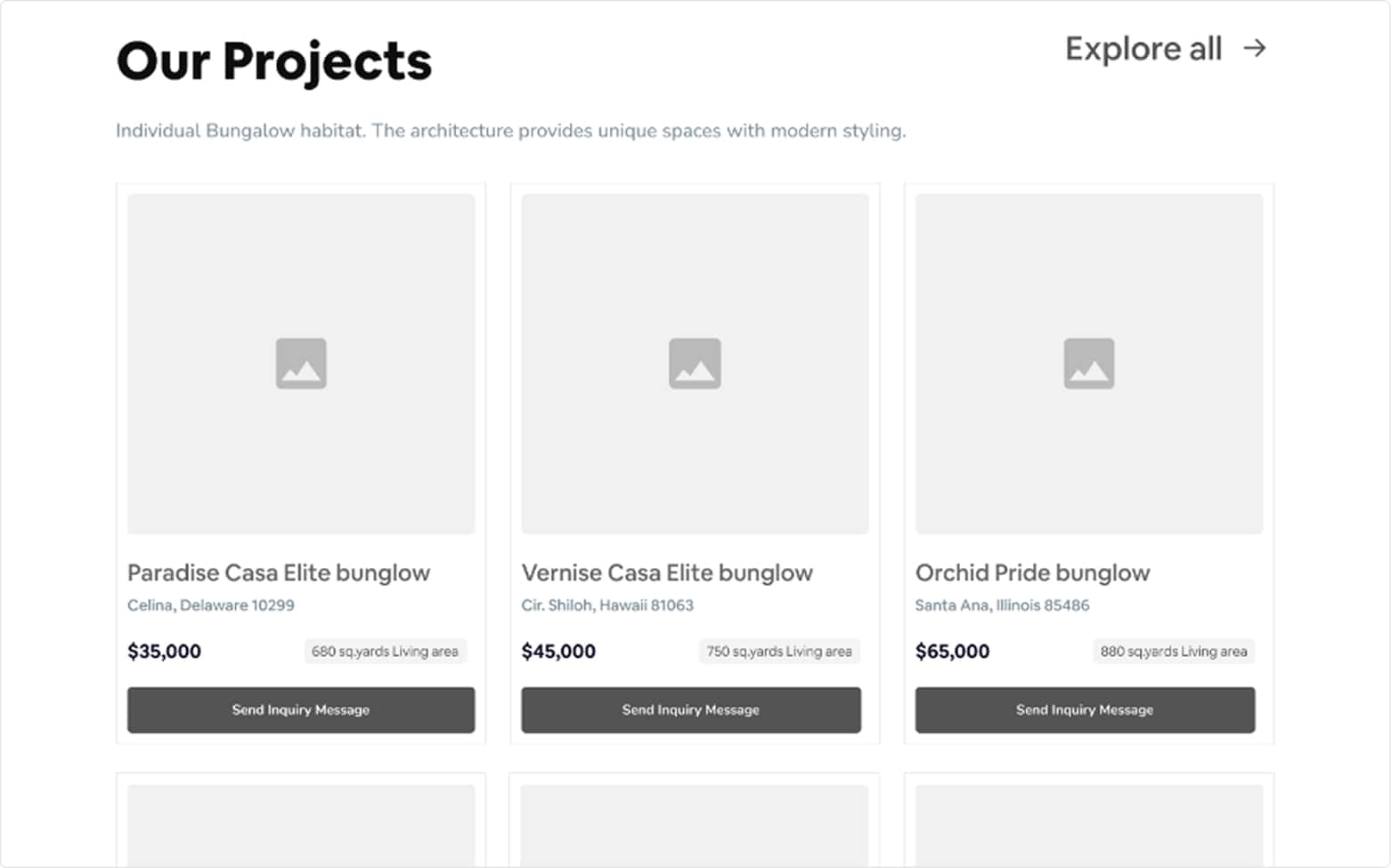This screenshot has width=1391, height=868.
Task: Send inquiry for Vernise Casa Elite bunglow
Action: [x=691, y=710]
